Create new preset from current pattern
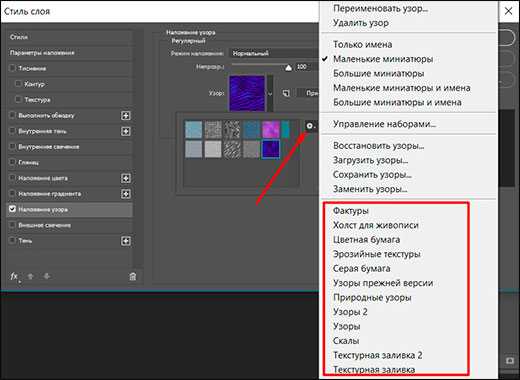The height and width of the screenshot is (380, 520). point(286,93)
